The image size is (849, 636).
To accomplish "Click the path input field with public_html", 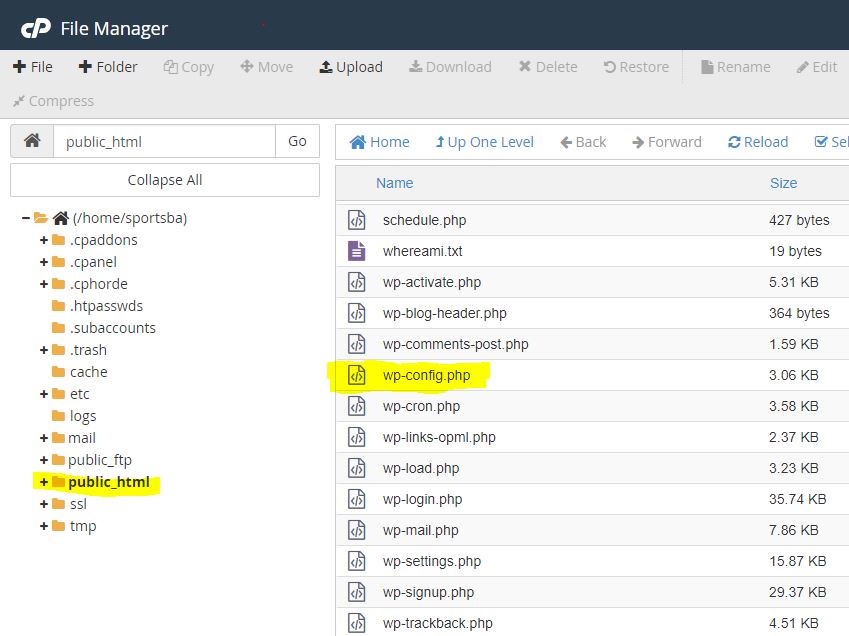I will pyautogui.click(x=163, y=141).
